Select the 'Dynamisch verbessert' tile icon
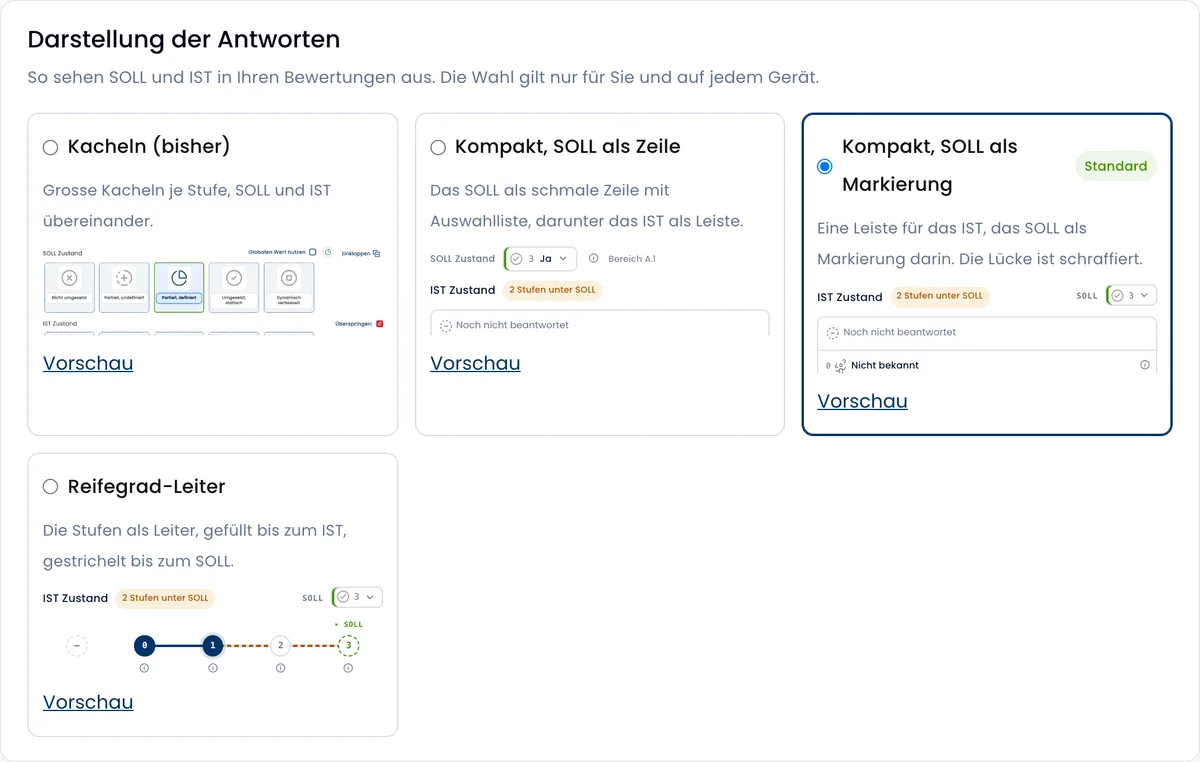Screen dimensions: 1200x762 click(x=289, y=278)
